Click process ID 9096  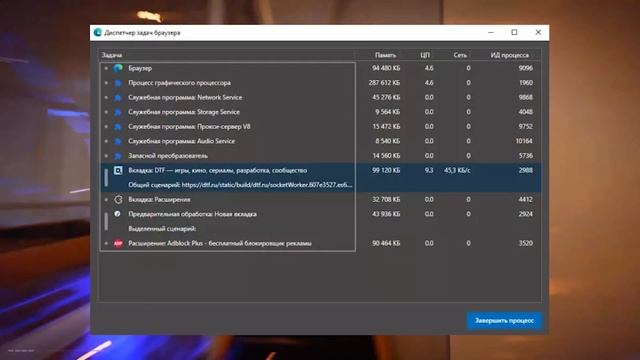[525, 68]
